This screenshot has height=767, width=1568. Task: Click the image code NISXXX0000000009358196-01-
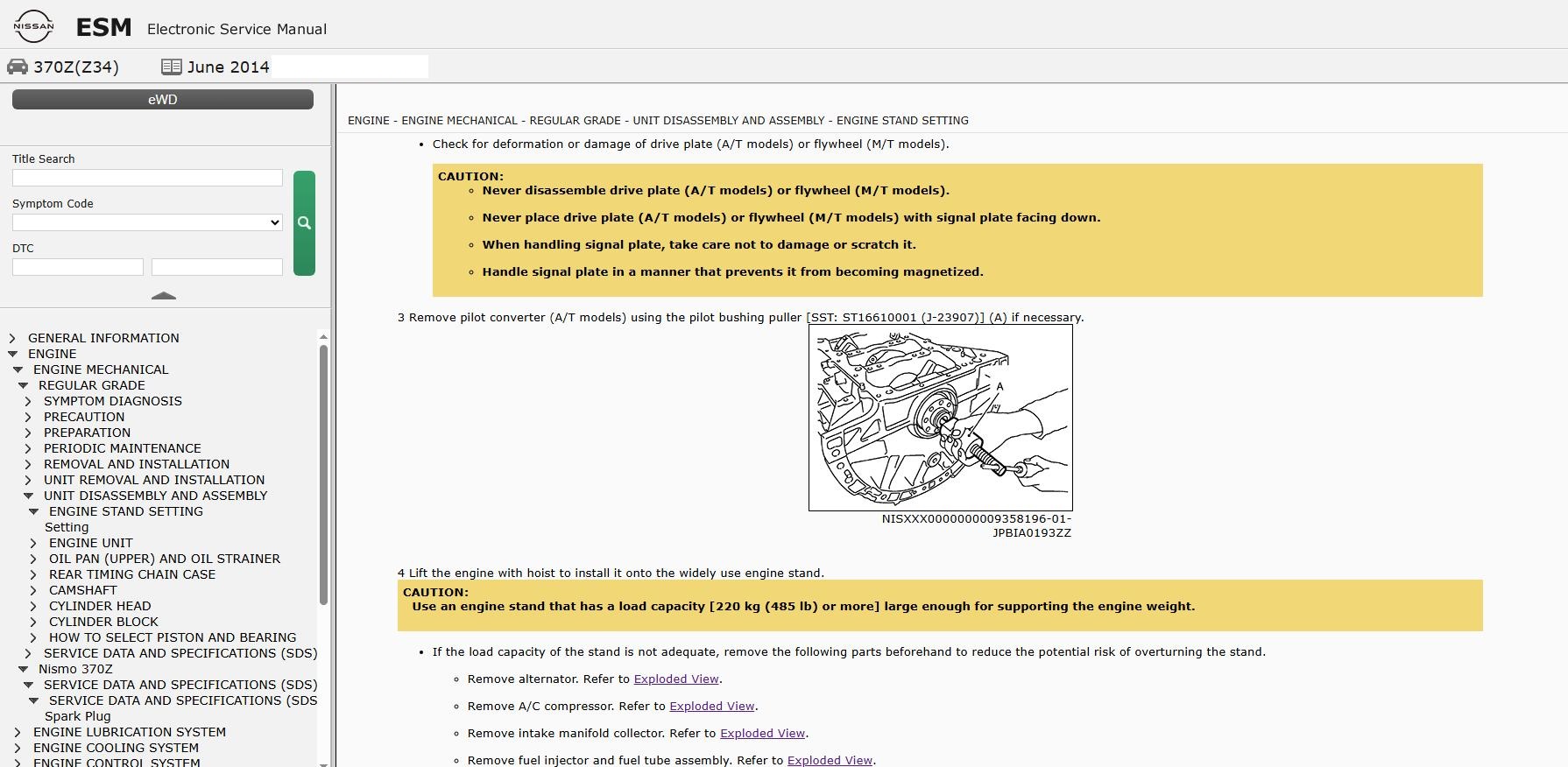(x=977, y=519)
